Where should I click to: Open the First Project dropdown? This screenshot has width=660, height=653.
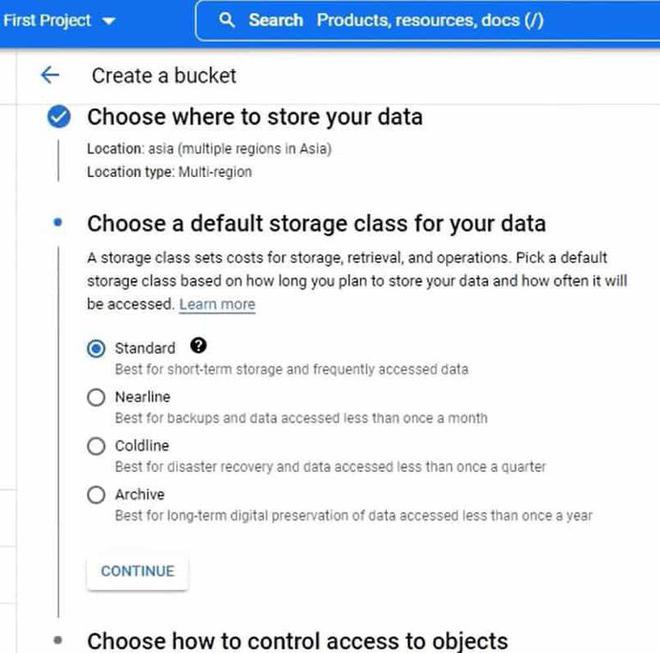pyautogui.click(x=60, y=20)
